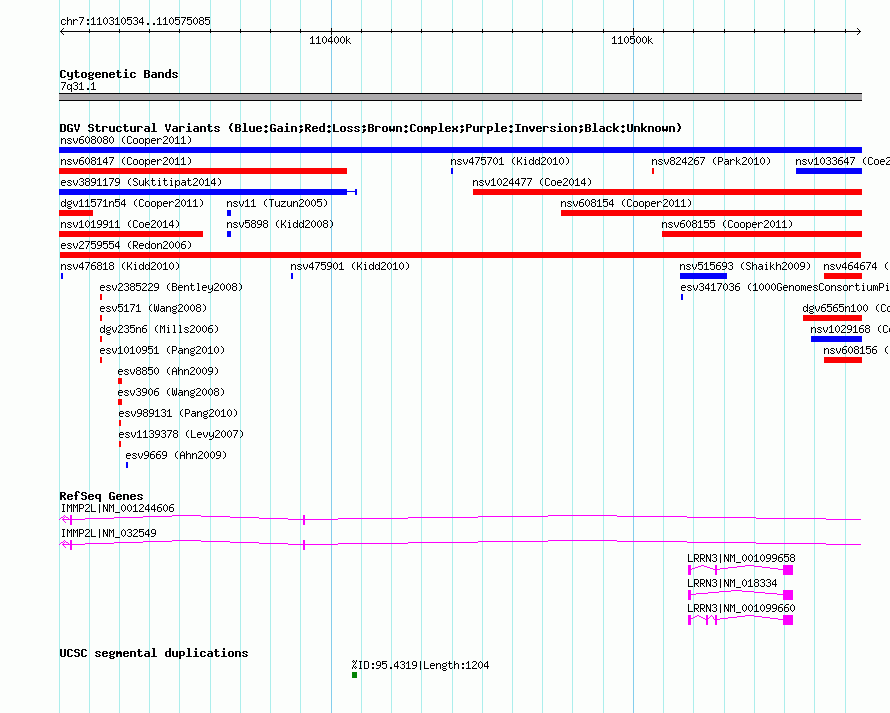Open nsv515693 (Shaikh2009) label

pyautogui.click(x=745, y=266)
